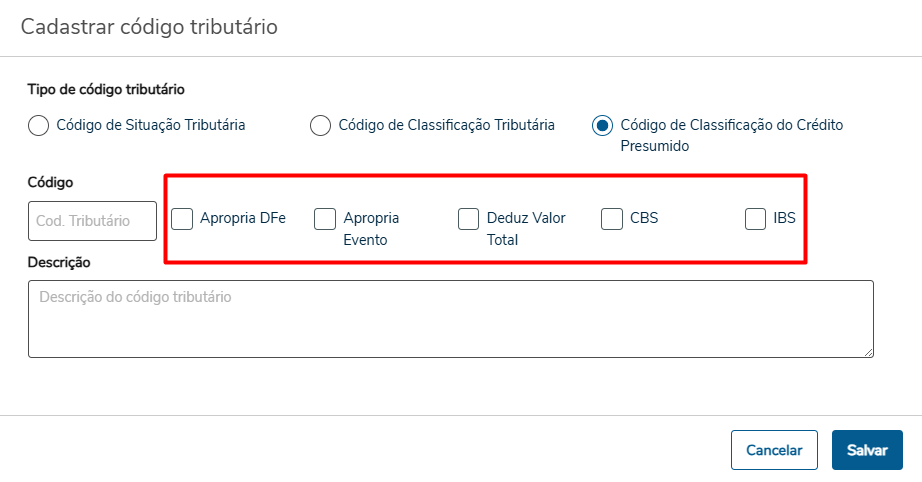This screenshot has height=482, width=922.
Task: Click the 'Deduz Valor Total' label text
Action: 526,228
